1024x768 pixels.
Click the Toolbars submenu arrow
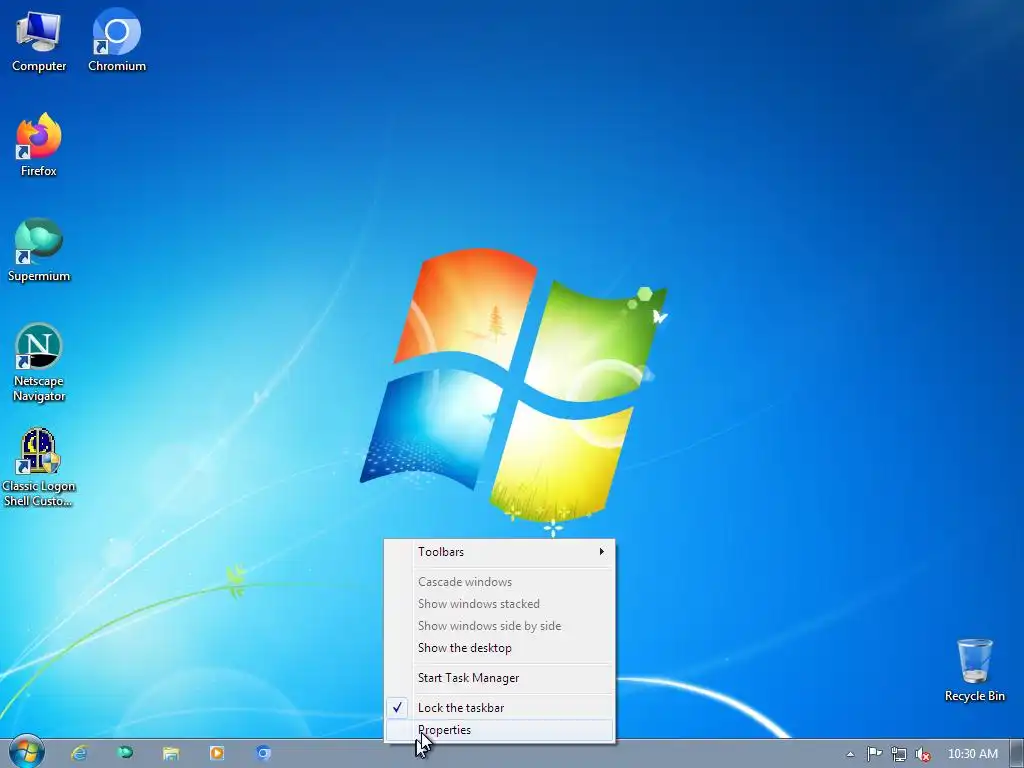(x=601, y=552)
